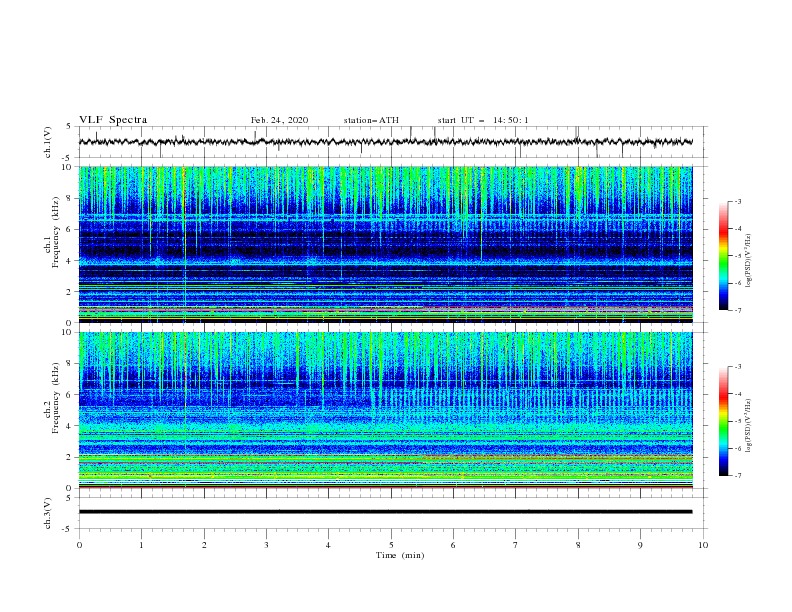
Task: Click the '-7' value on ch.2 colorbar
Action: (x=737, y=476)
